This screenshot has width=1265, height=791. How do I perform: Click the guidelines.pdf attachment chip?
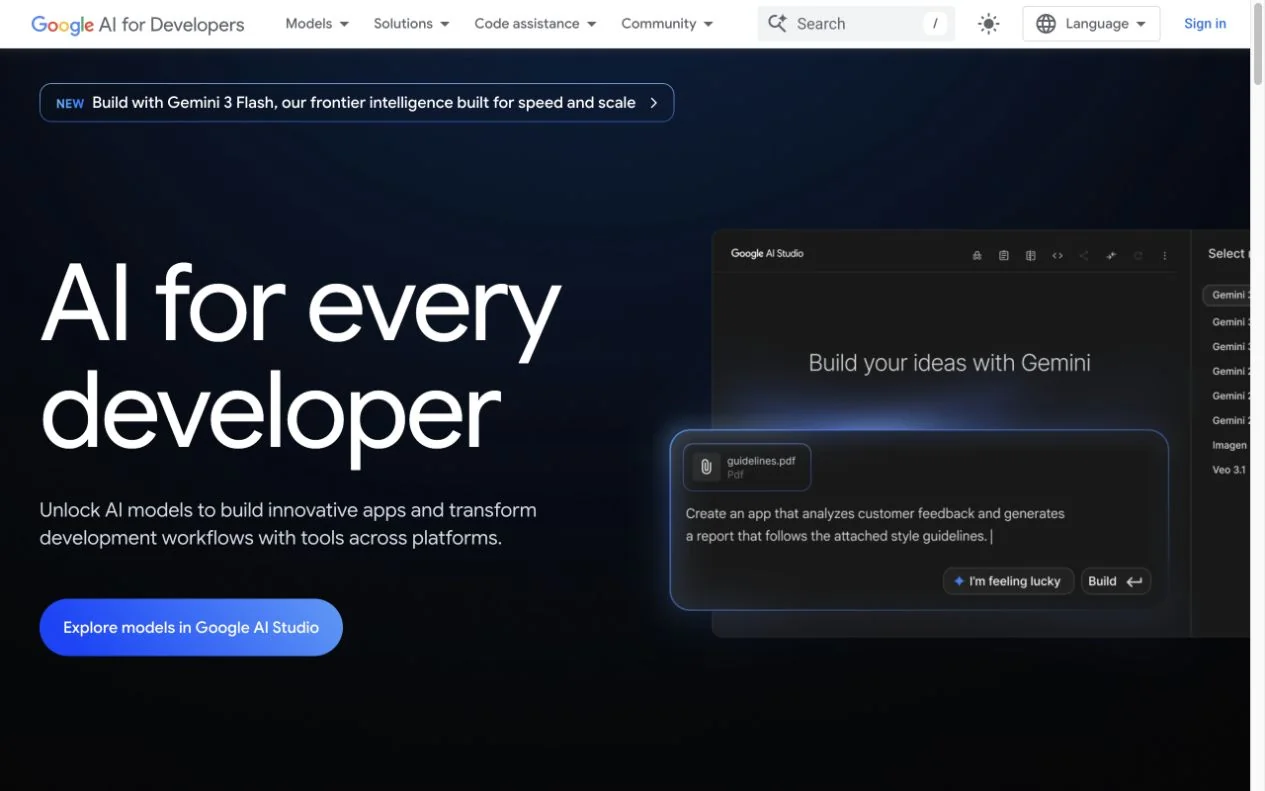(x=747, y=467)
